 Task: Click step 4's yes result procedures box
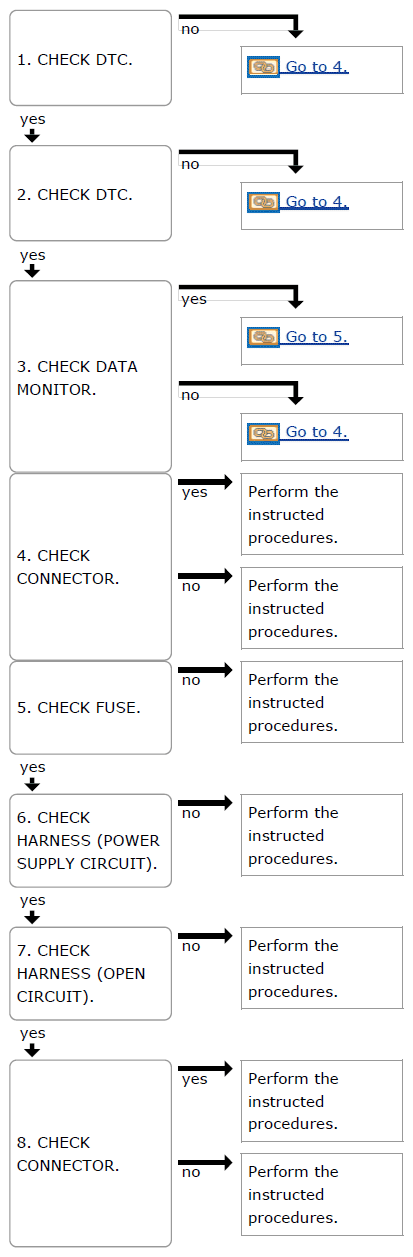coord(322,515)
